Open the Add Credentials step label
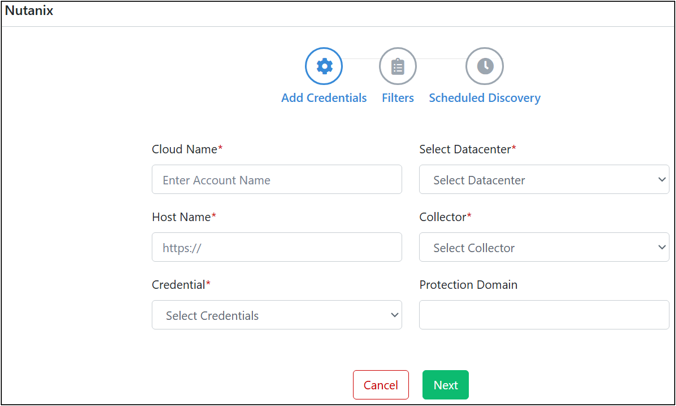The height and width of the screenshot is (406, 676). pos(324,98)
